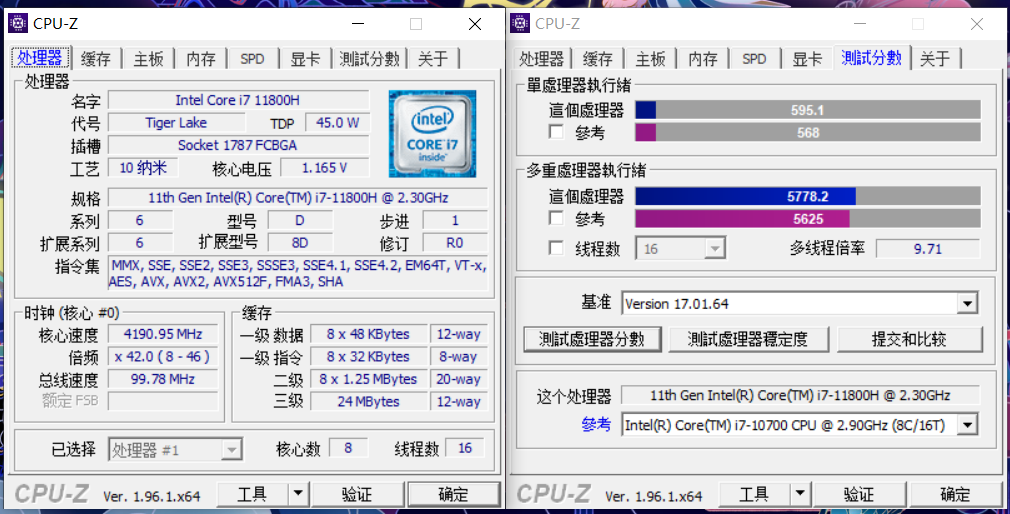1010x514 pixels.
Task: Select SPD tab in left window
Action: pos(252,59)
